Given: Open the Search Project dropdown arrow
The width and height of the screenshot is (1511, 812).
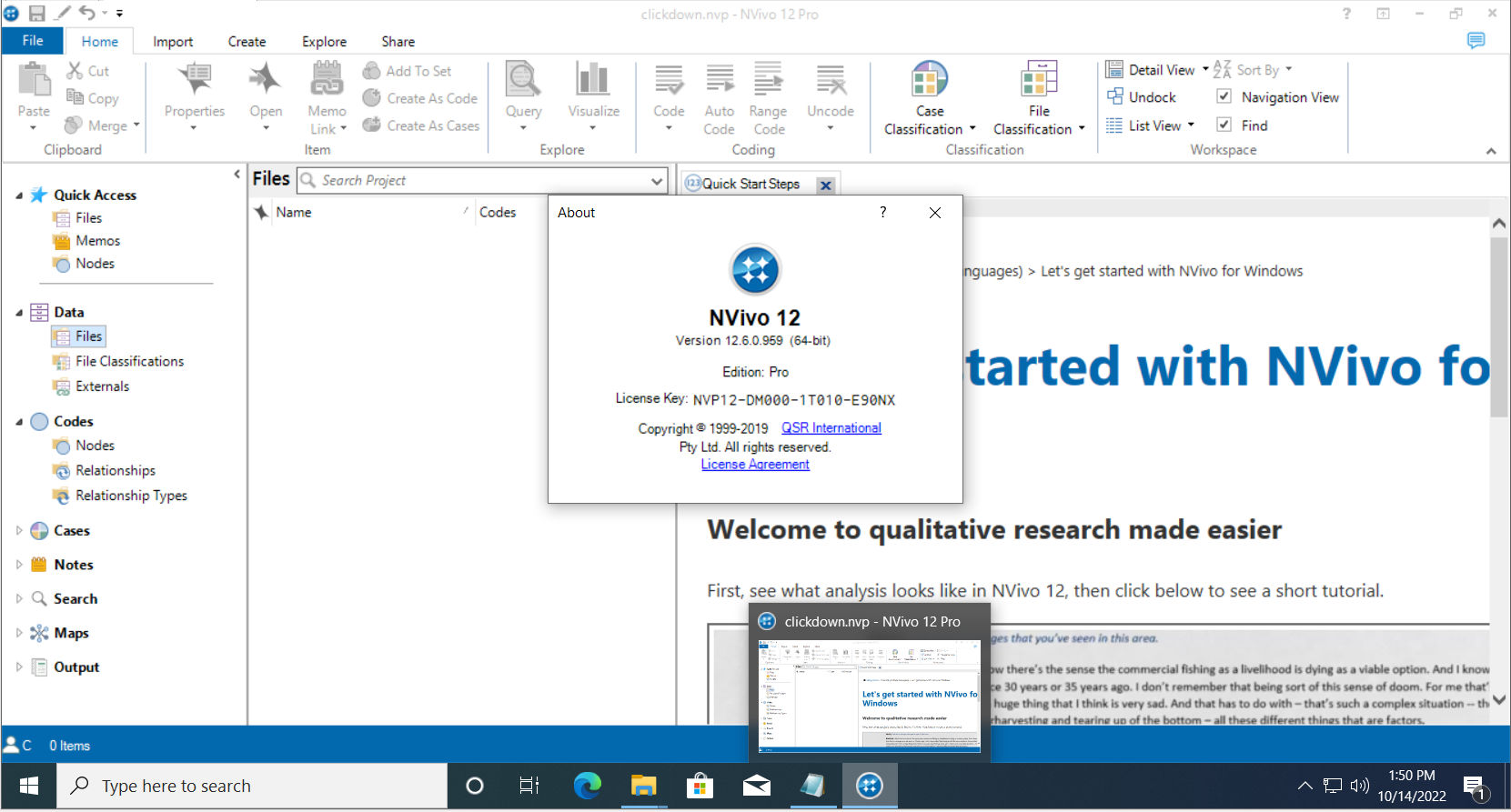Looking at the screenshot, I should pyautogui.click(x=657, y=181).
